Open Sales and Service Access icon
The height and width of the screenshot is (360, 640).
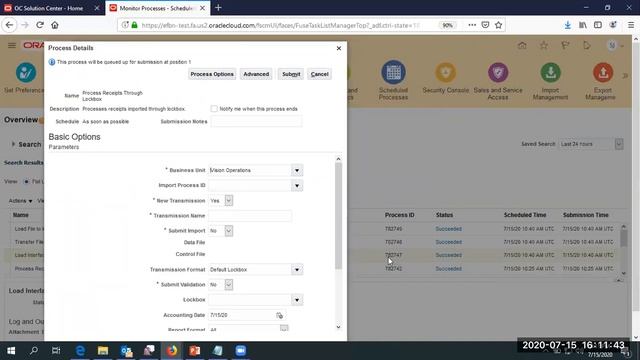pos(498,73)
